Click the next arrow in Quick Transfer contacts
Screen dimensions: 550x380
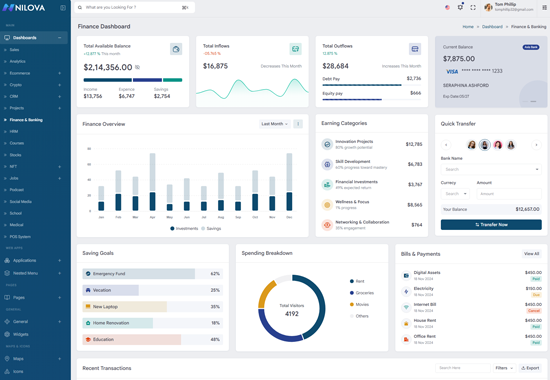coord(536,145)
